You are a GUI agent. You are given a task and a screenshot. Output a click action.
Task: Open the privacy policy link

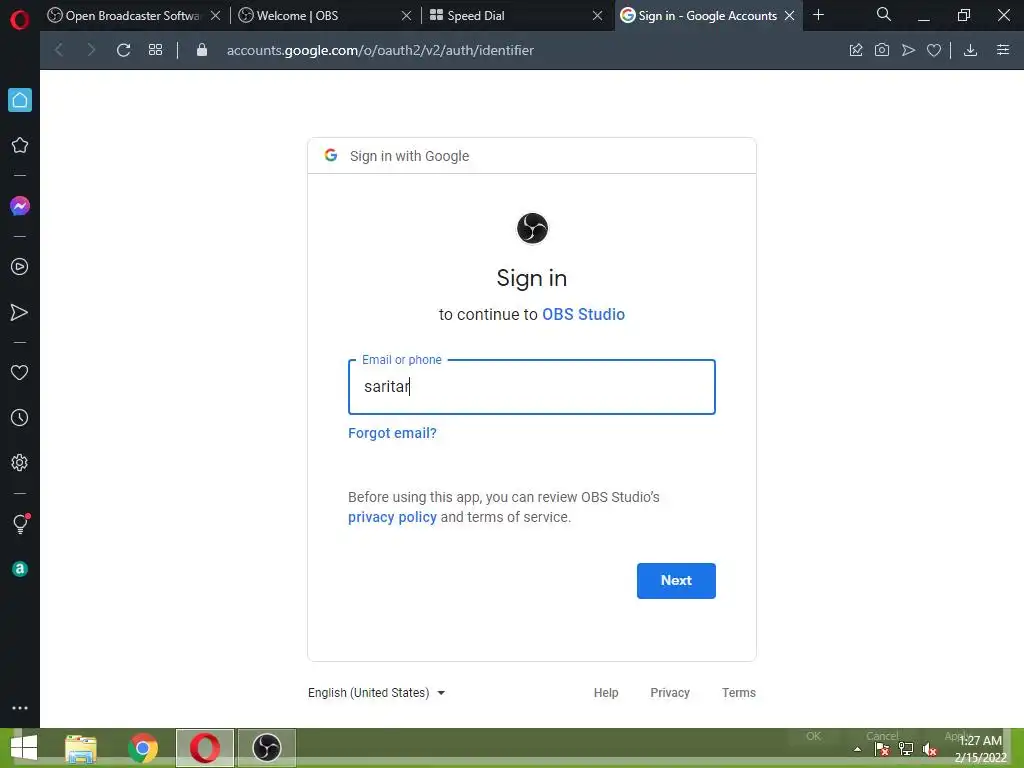click(392, 517)
